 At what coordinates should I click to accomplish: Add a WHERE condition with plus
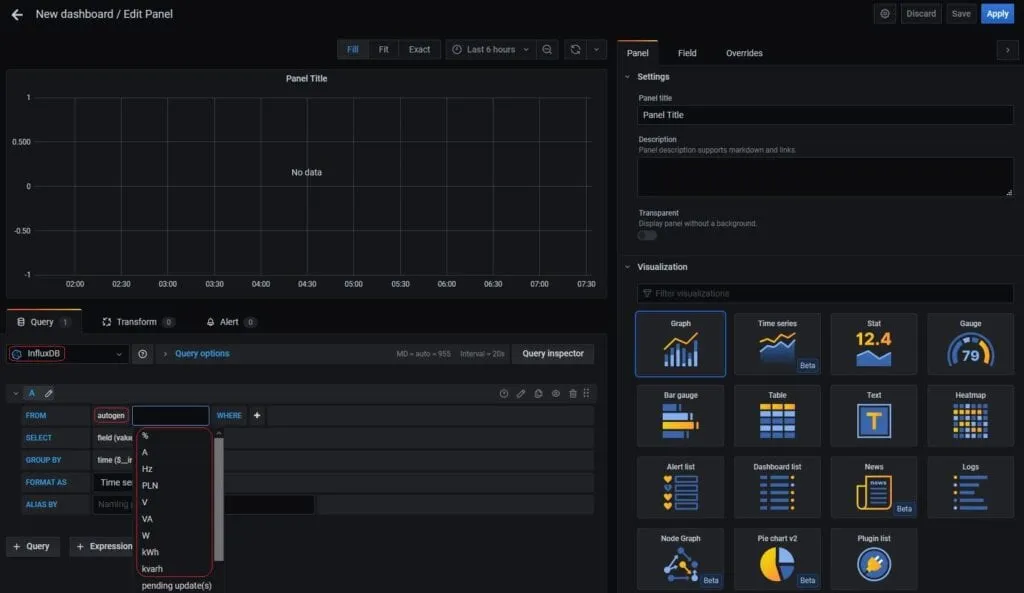click(x=257, y=415)
